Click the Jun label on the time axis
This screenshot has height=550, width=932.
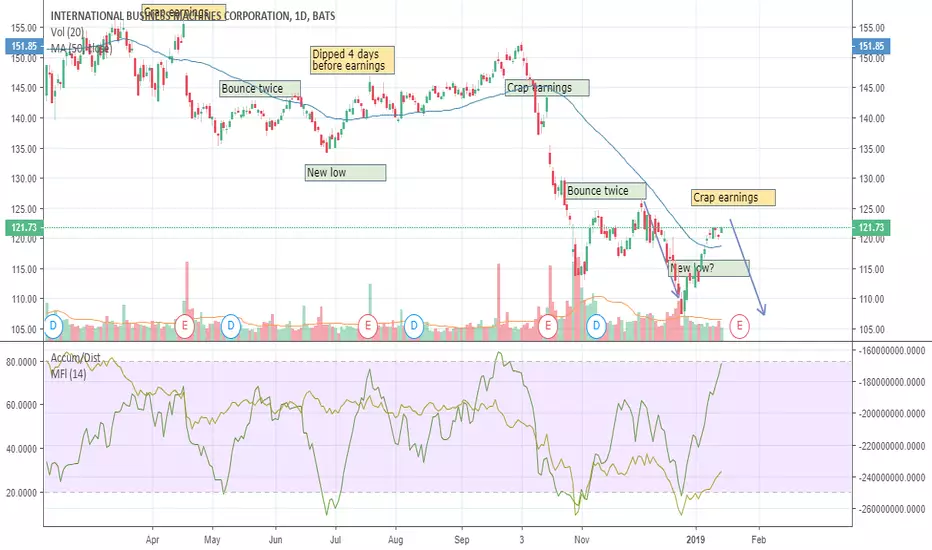point(275,540)
